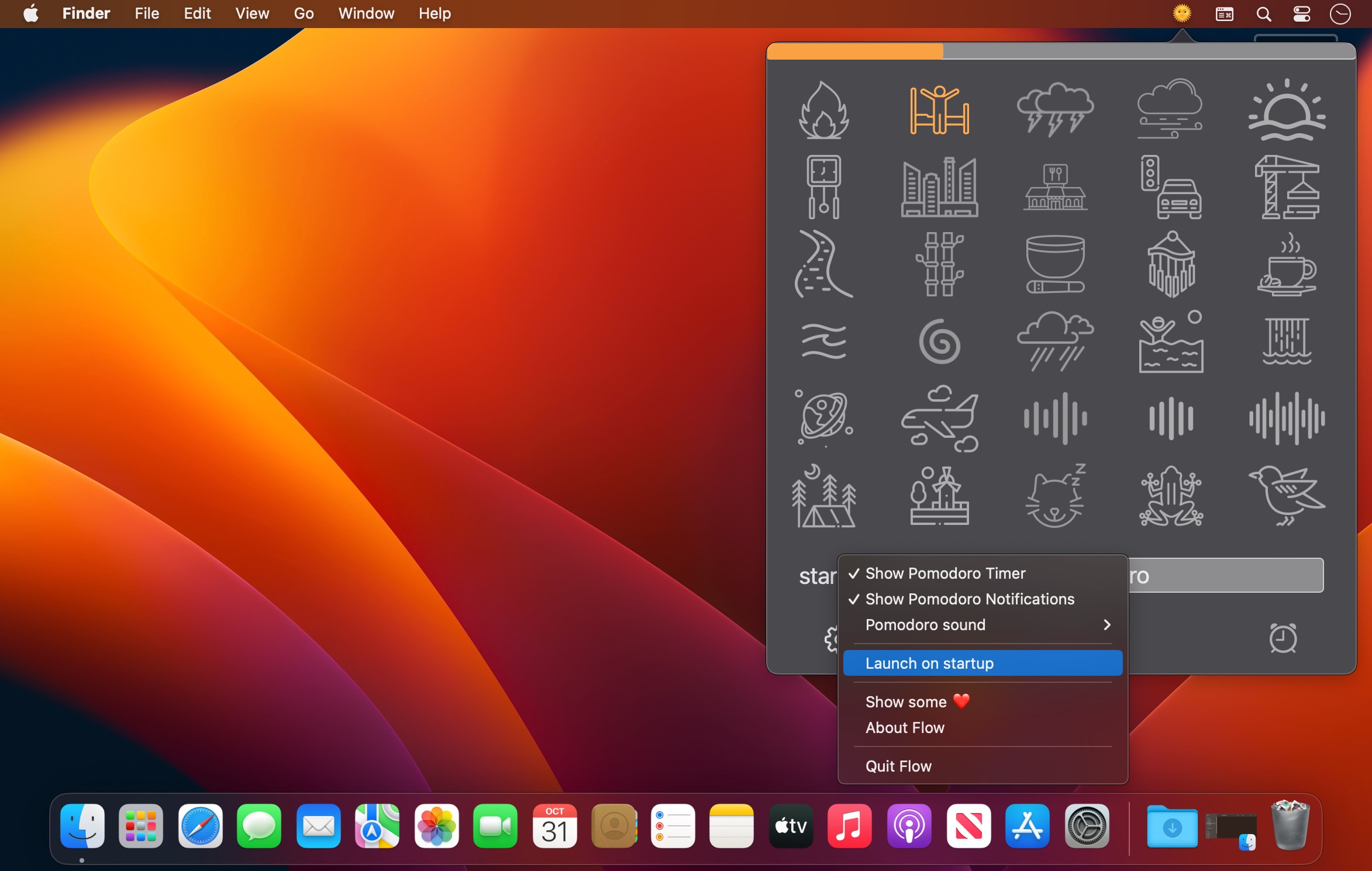
Task: Open System Settings from the dock
Action: pyautogui.click(x=1086, y=827)
